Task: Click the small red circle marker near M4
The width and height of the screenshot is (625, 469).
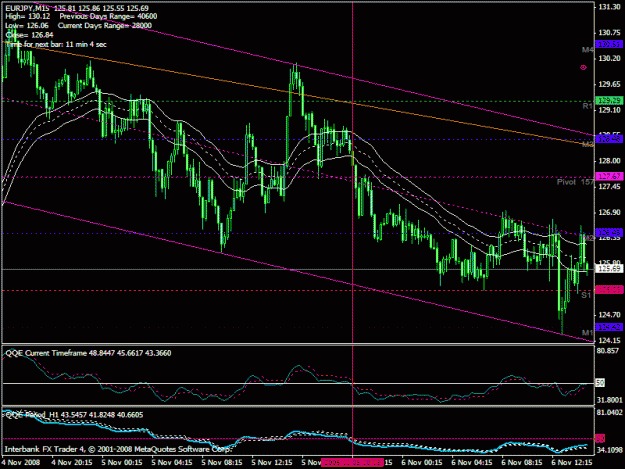Action: click(x=583, y=67)
